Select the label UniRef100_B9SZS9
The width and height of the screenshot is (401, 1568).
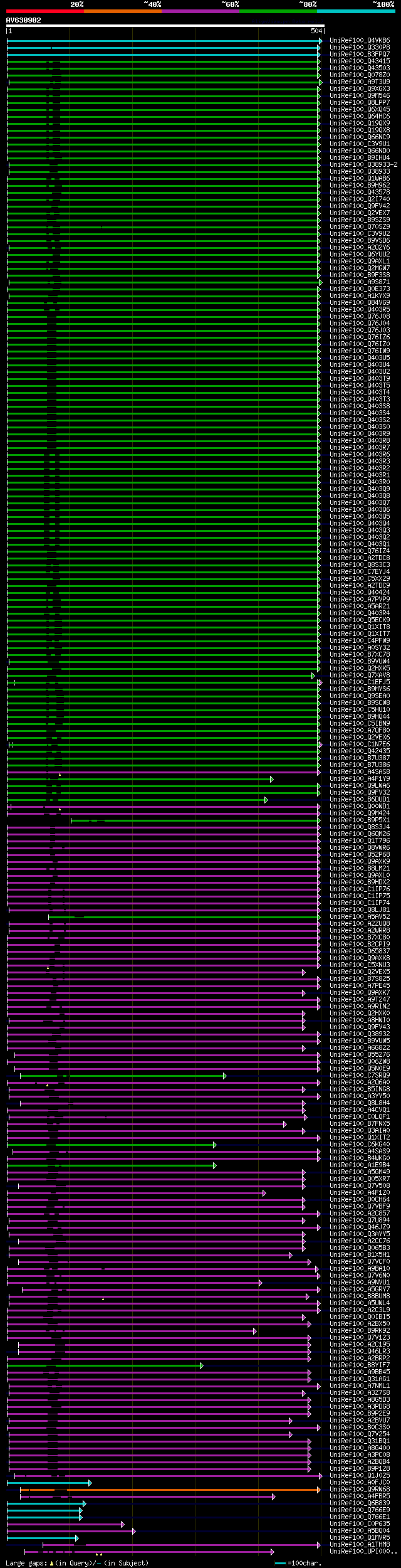(x=360, y=220)
